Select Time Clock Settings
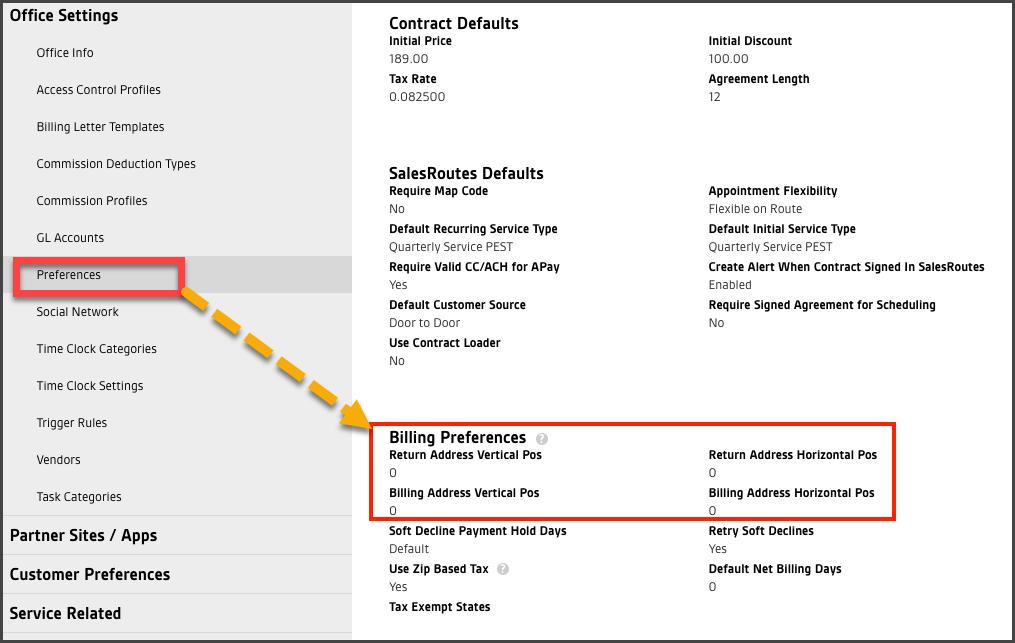This screenshot has height=643, width=1015. [90, 386]
